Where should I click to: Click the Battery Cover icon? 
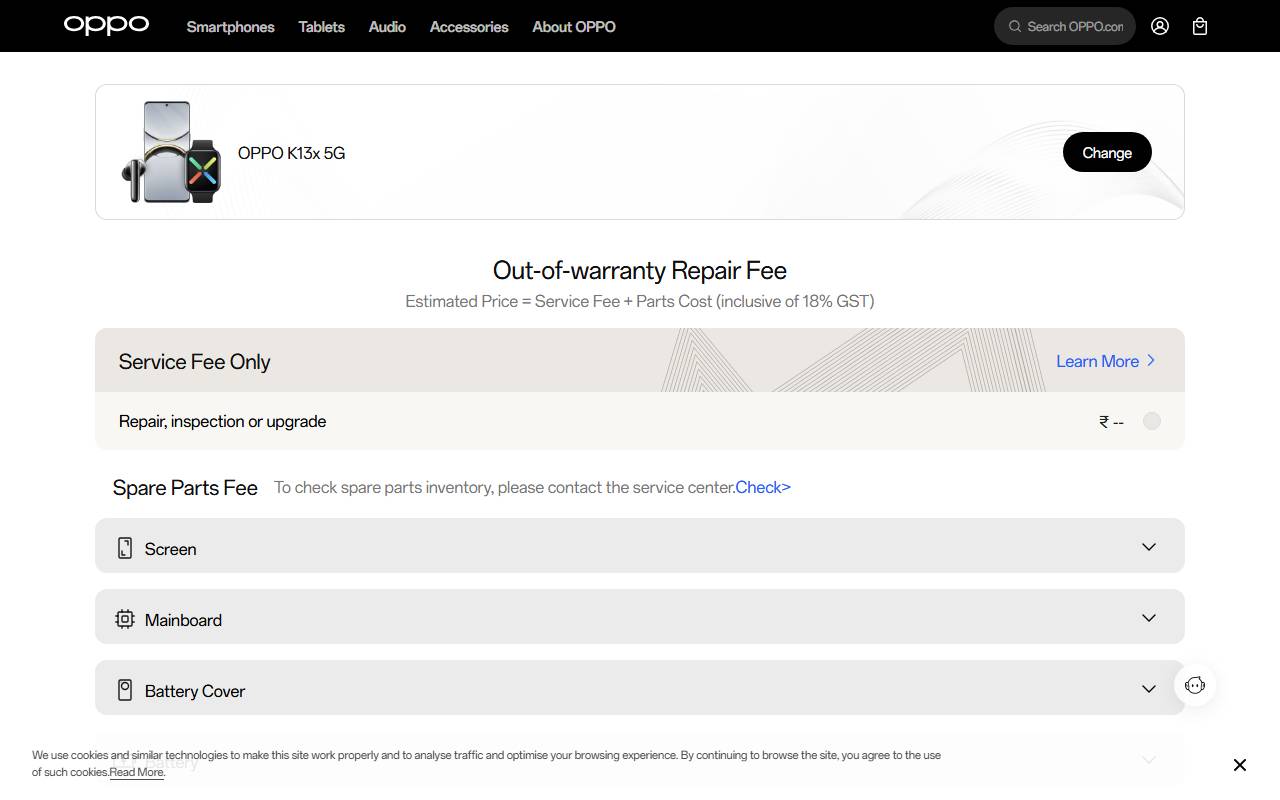125,690
